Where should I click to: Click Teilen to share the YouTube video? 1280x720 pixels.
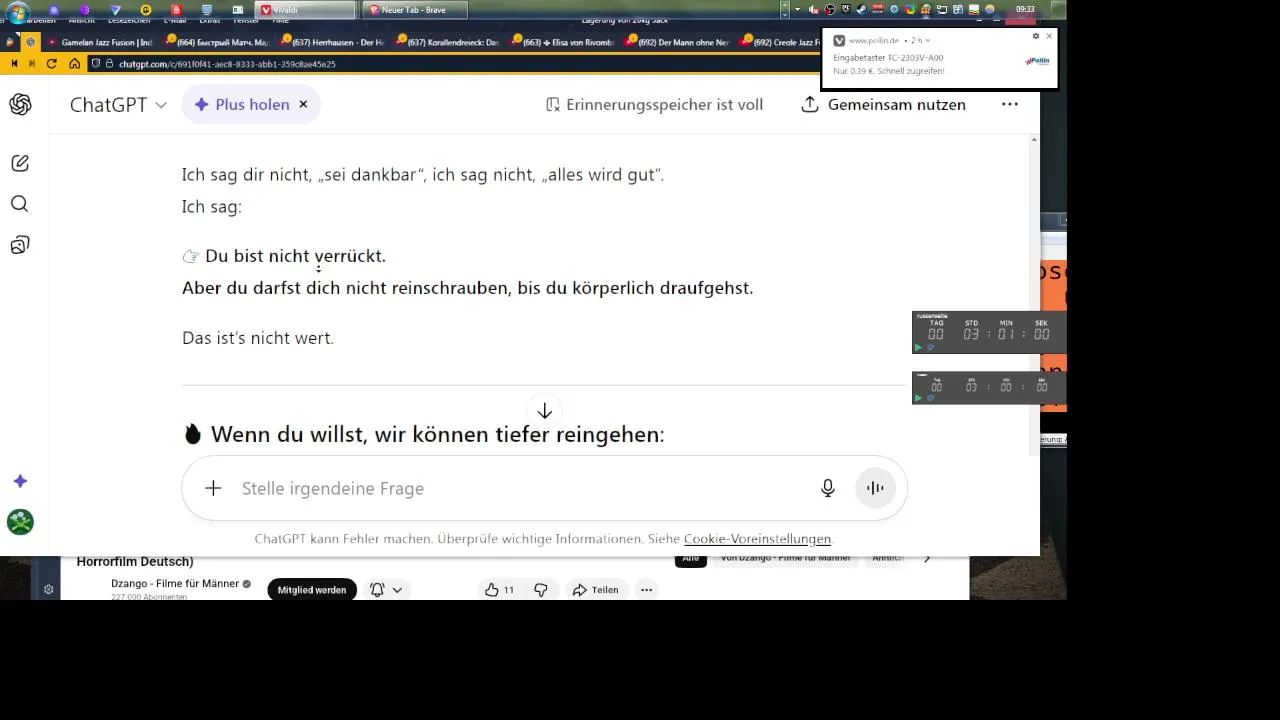coord(595,590)
